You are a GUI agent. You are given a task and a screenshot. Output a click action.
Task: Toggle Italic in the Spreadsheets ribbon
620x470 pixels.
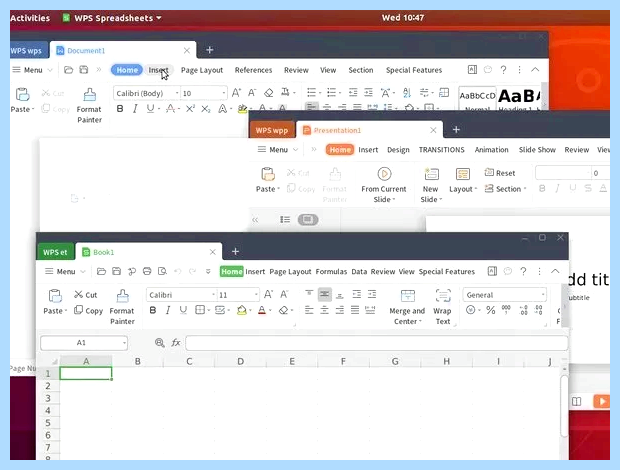point(168,311)
